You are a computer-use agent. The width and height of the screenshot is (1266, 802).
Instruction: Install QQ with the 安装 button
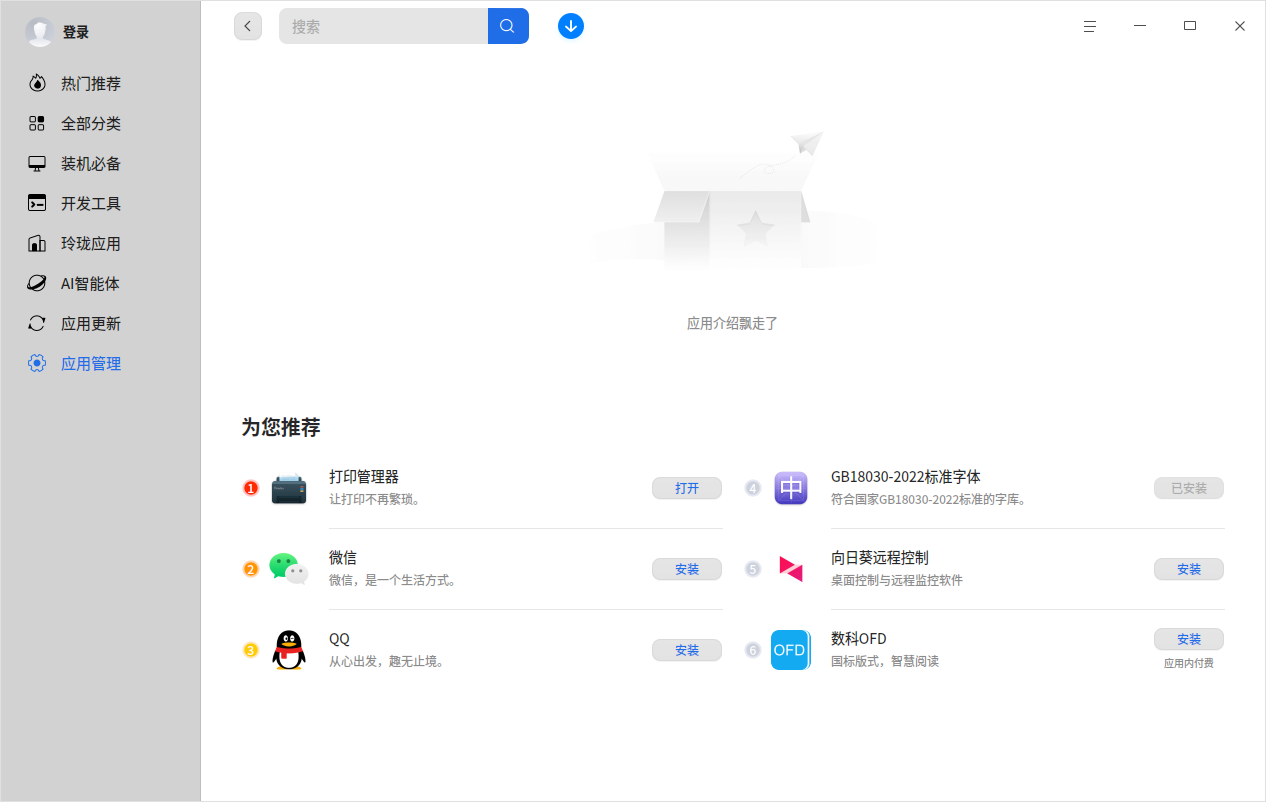(x=687, y=650)
